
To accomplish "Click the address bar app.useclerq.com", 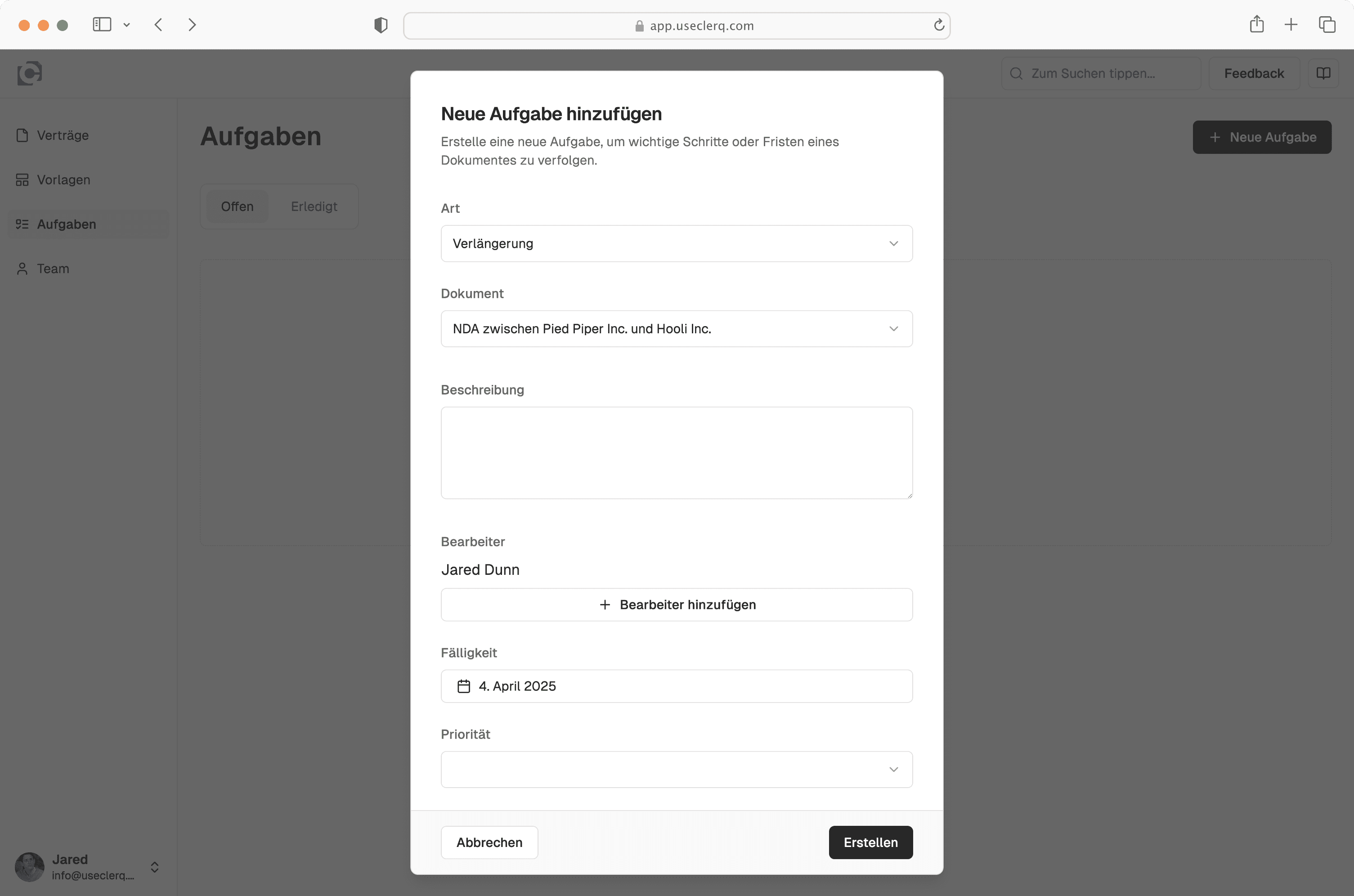I will click(677, 26).
